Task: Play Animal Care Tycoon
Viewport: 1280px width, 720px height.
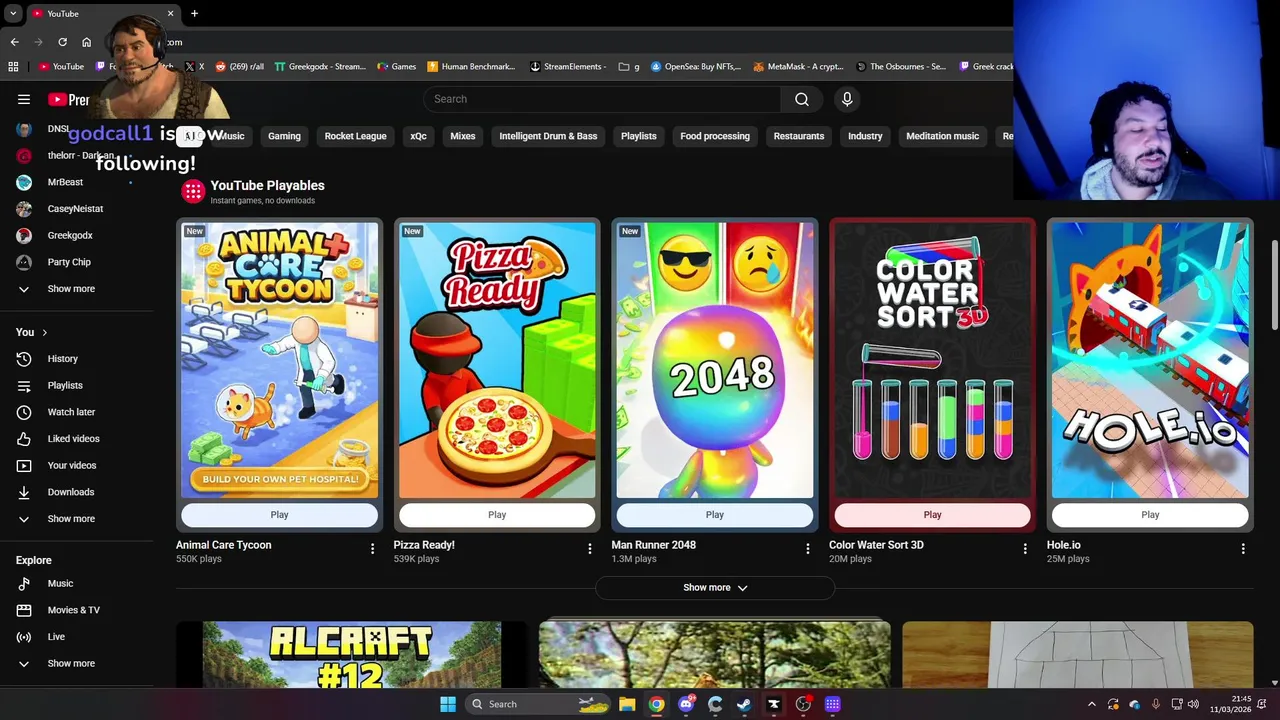Action: click(279, 515)
